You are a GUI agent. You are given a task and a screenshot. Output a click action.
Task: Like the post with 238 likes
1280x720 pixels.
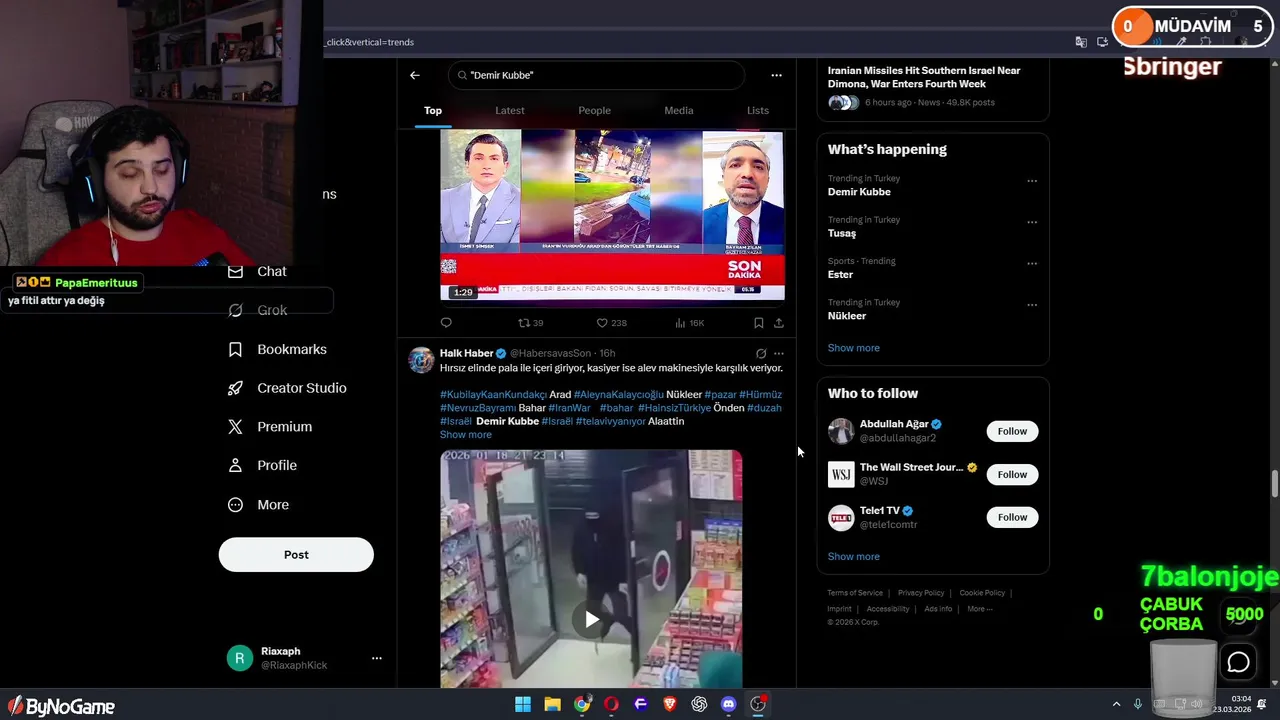[611, 323]
